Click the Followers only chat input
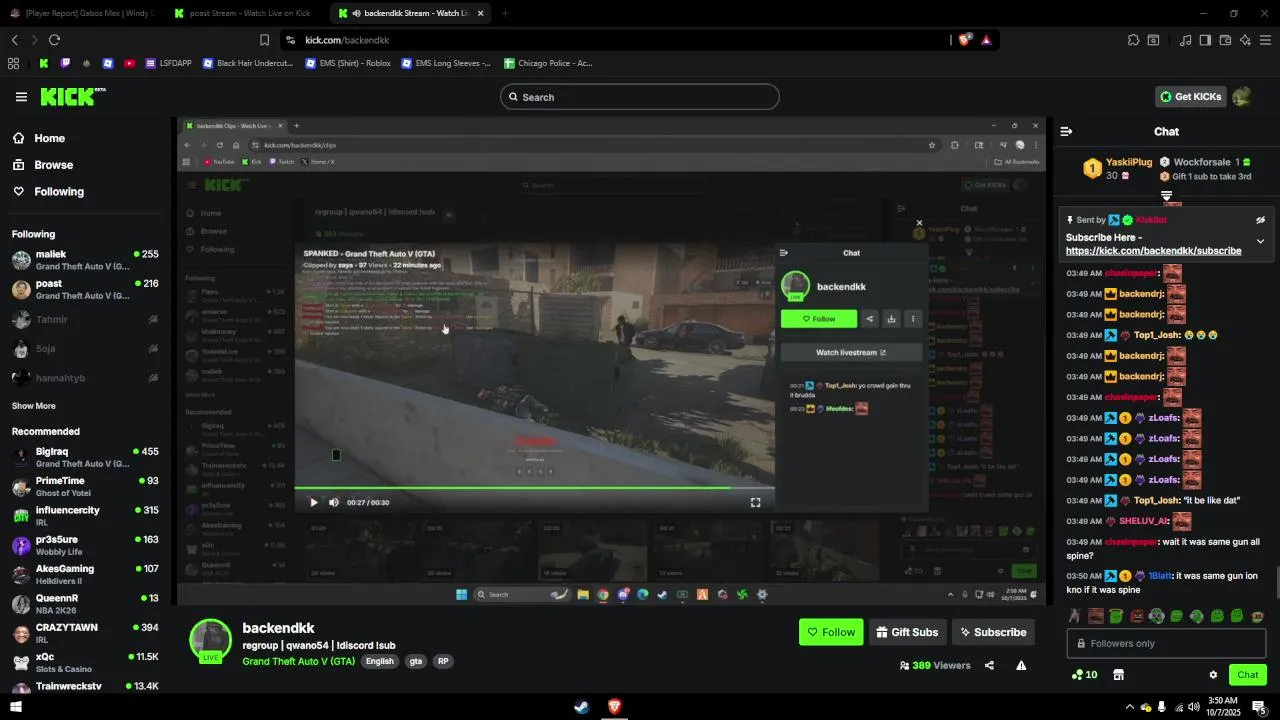Image resolution: width=1280 pixels, height=720 pixels. click(1166, 643)
